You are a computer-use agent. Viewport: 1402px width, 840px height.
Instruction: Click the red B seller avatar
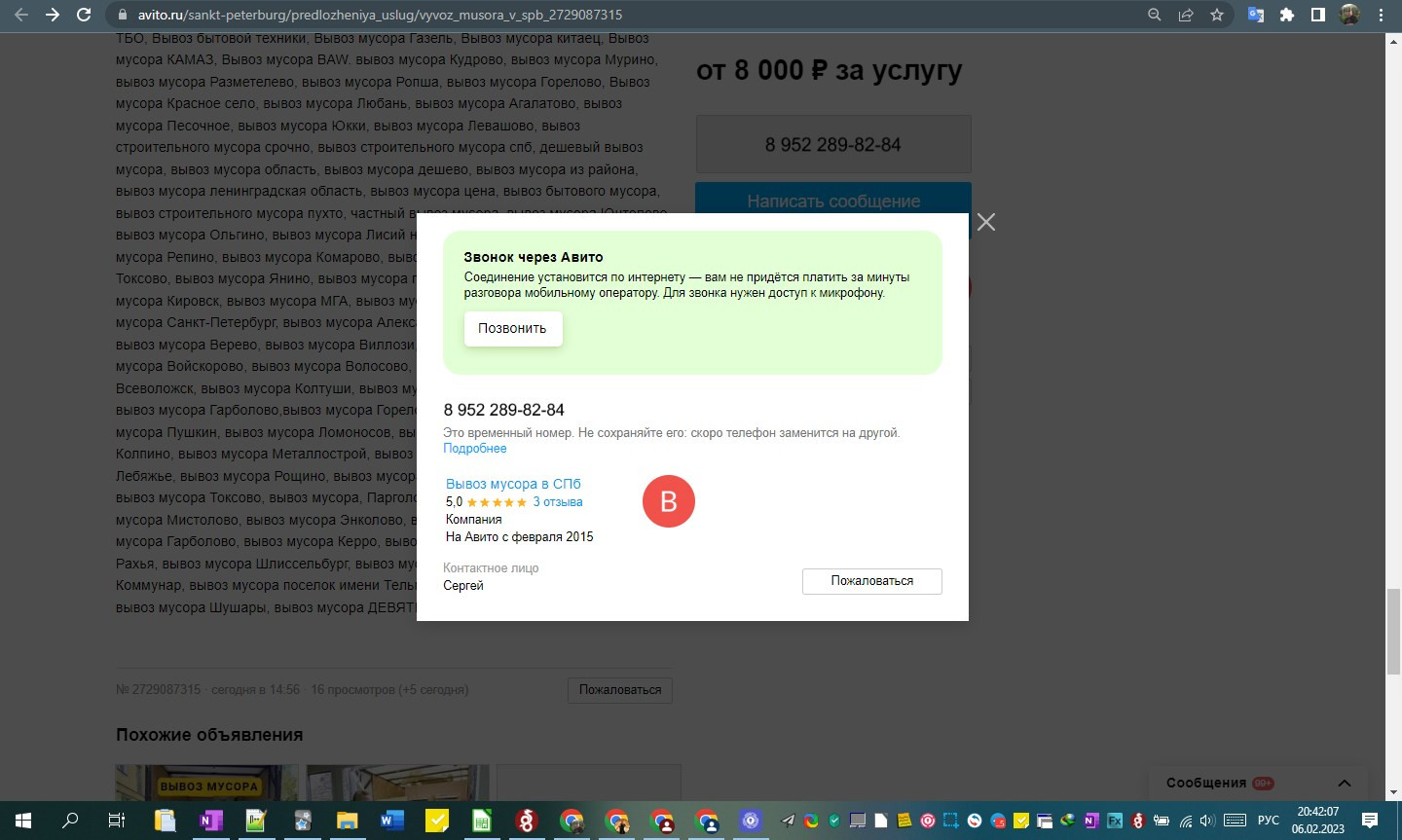click(x=669, y=501)
